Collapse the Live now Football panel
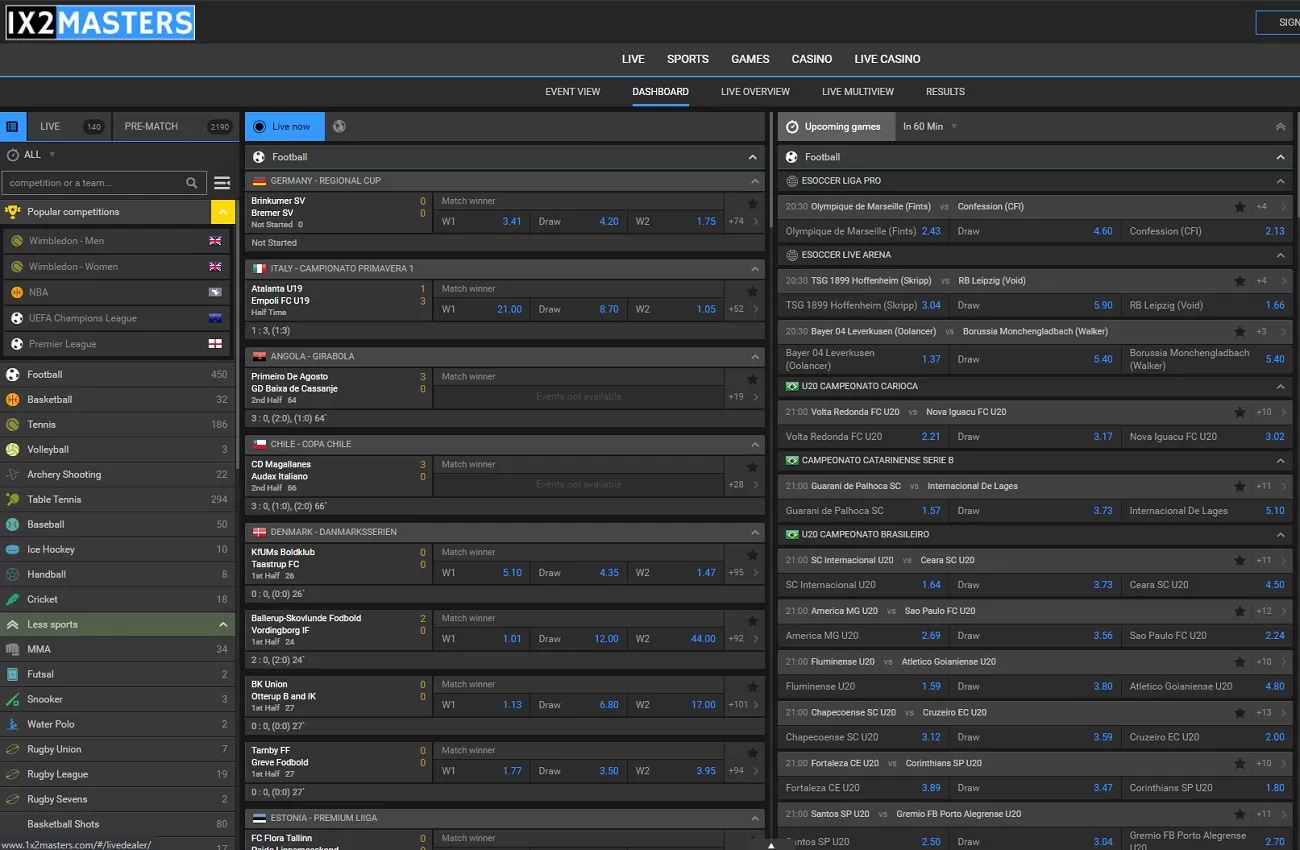The height and width of the screenshot is (850, 1300). click(753, 157)
